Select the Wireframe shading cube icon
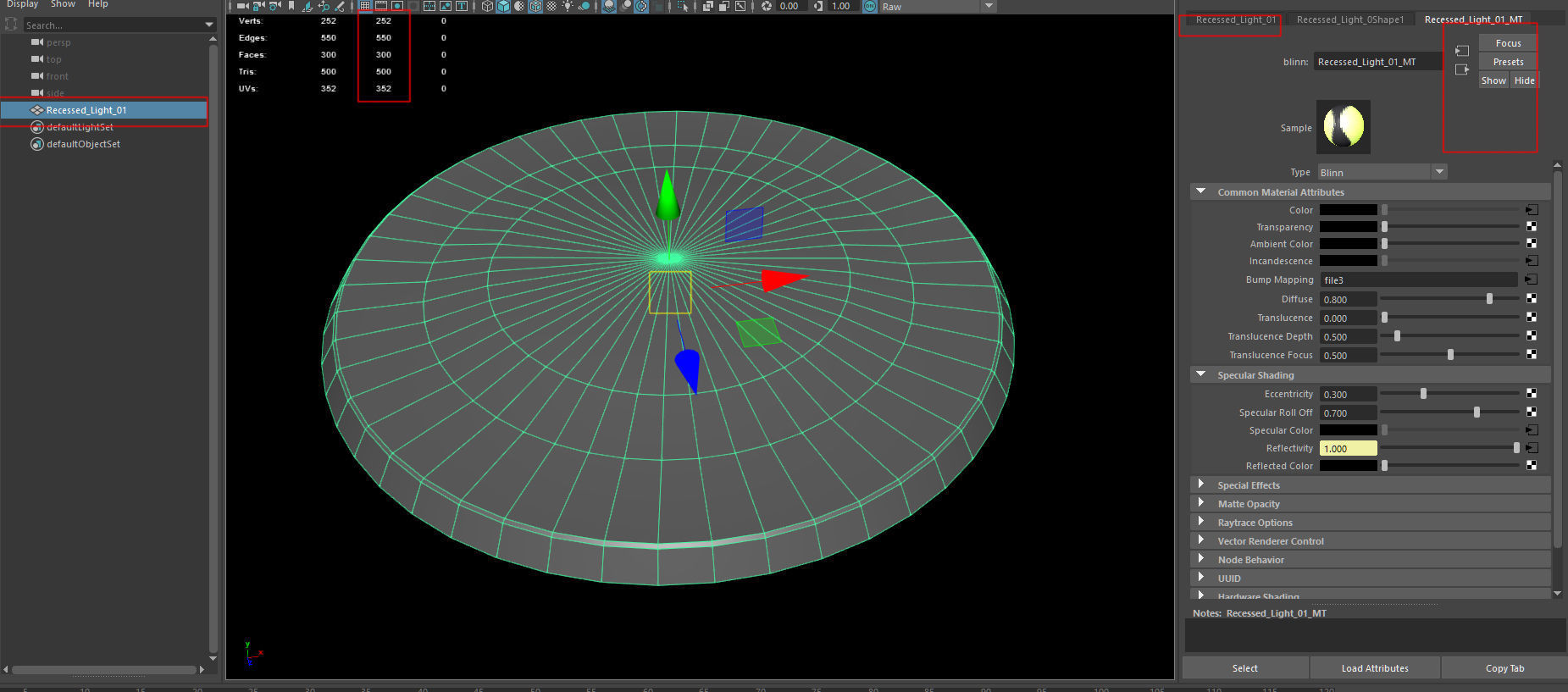This screenshot has height=692, width=1568. point(487,6)
